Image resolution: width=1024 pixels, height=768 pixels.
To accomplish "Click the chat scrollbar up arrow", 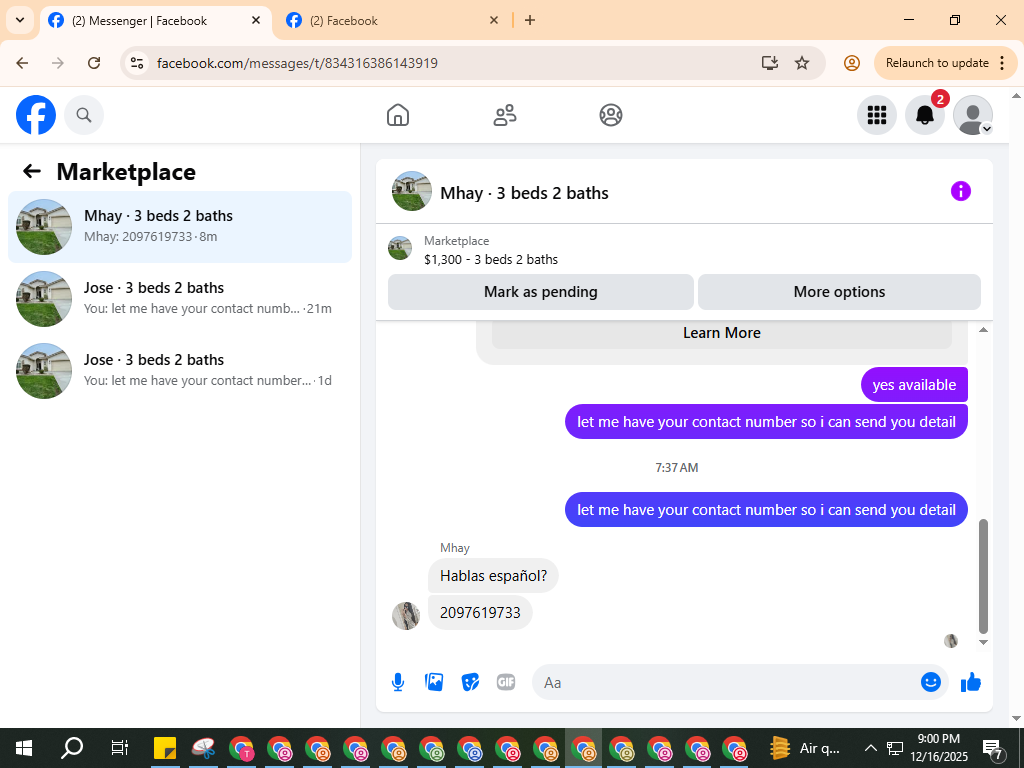I will pos(984,330).
